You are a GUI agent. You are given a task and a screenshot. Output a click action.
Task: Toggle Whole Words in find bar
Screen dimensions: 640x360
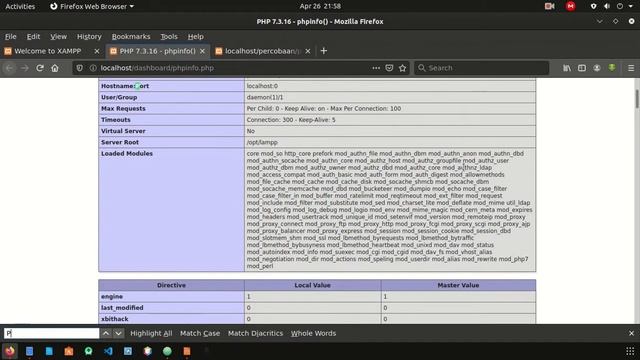click(313, 333)
